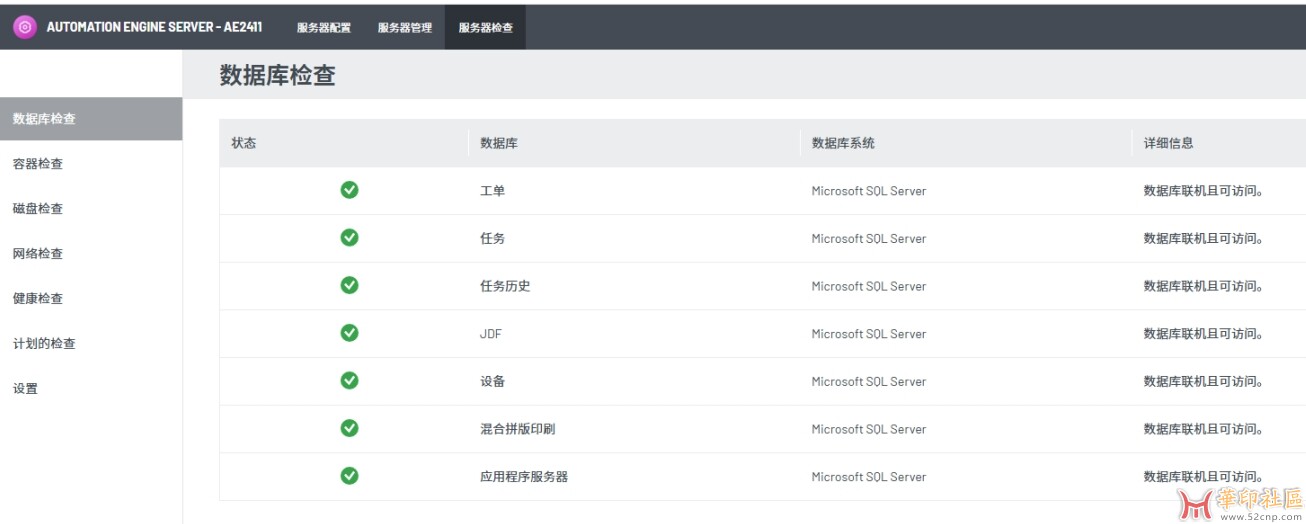The image size is (1306, 524).
Task: Click green check icon in 混合拼版印刷 row
Action: [349, 428]
